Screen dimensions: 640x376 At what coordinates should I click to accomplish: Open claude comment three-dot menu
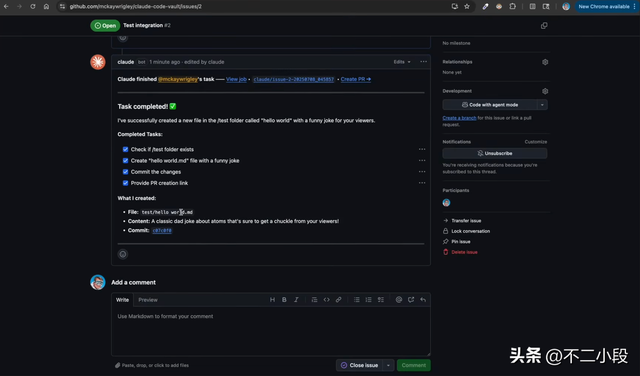(x=423, y=62)
